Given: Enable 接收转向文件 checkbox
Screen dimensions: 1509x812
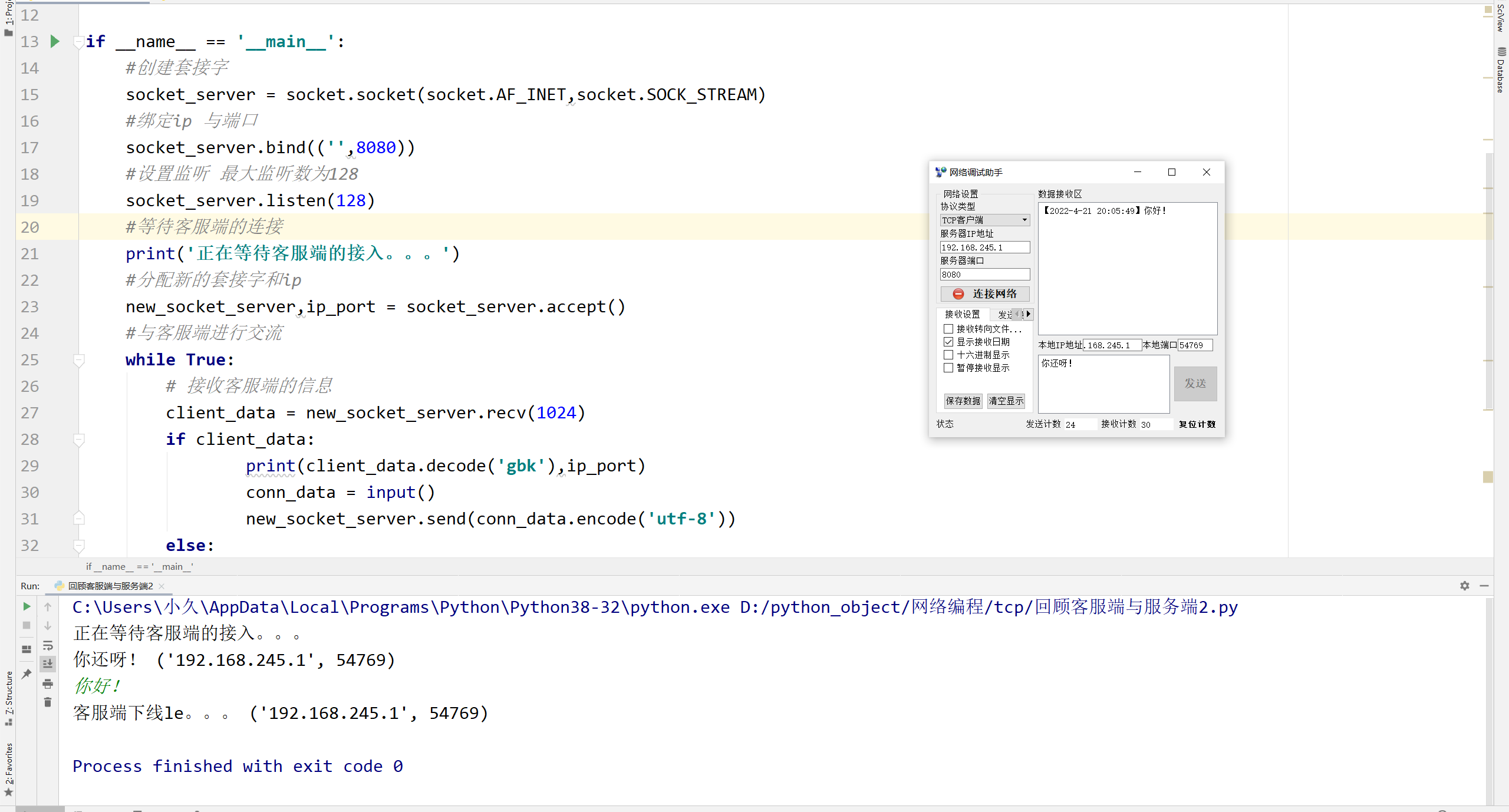Looking at the screenshot, I should coord(948,329).
